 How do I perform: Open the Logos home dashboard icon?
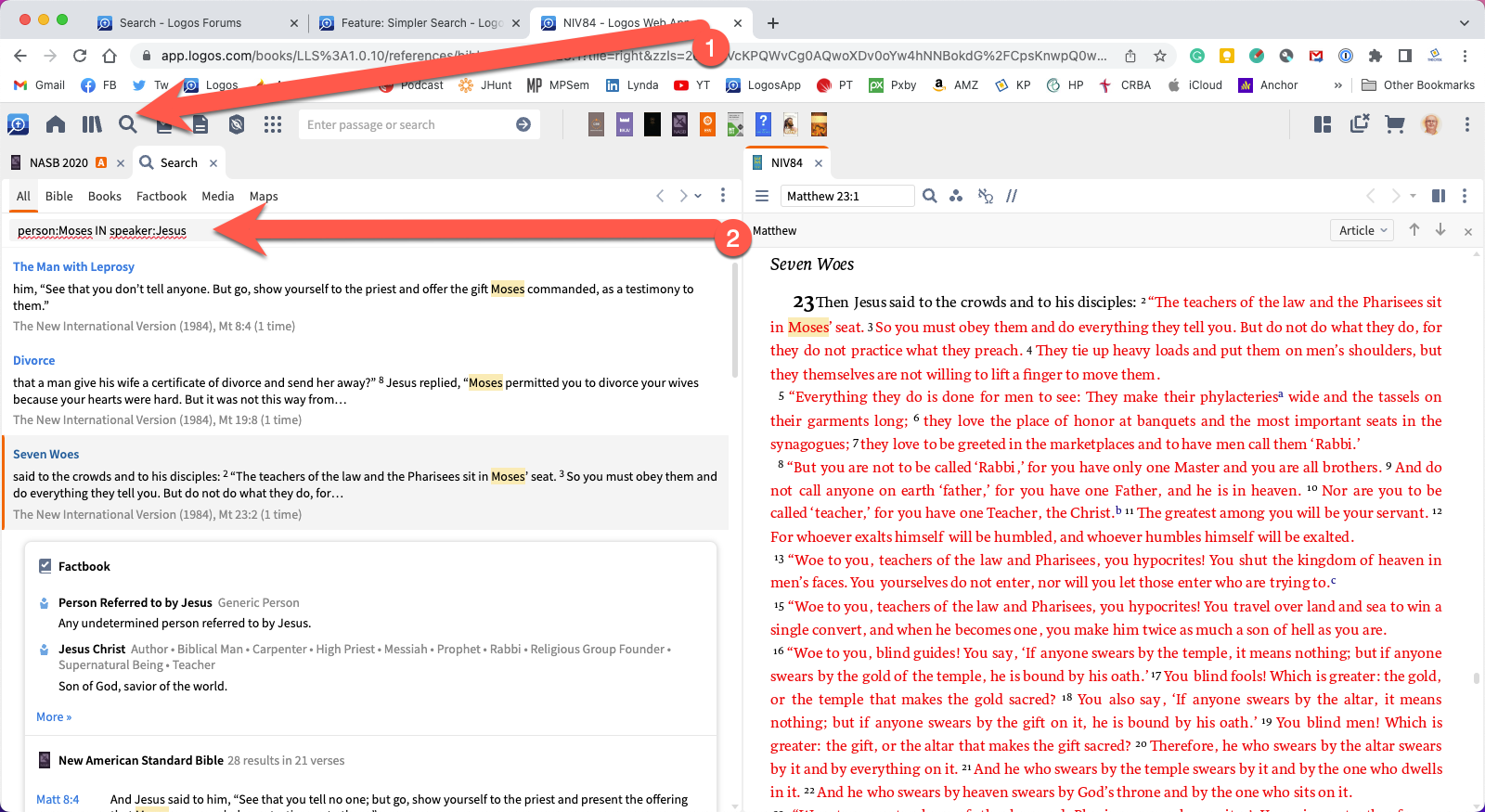point(56,124)
